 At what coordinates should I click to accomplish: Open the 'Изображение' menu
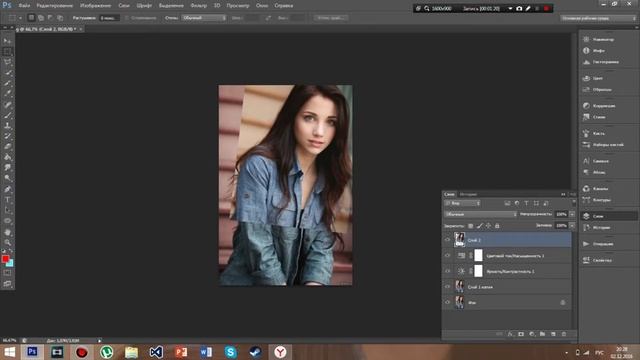pyautogui.click(x=96, y=6)
